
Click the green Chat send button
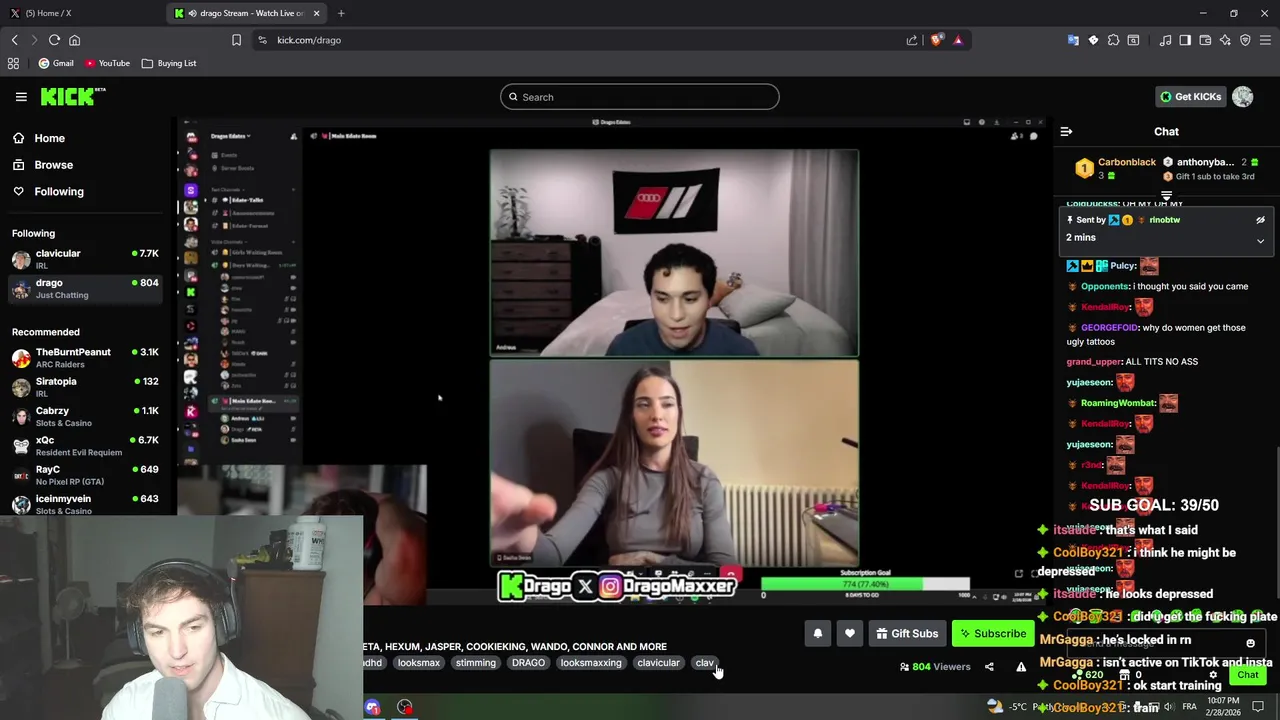point(1247,675)
